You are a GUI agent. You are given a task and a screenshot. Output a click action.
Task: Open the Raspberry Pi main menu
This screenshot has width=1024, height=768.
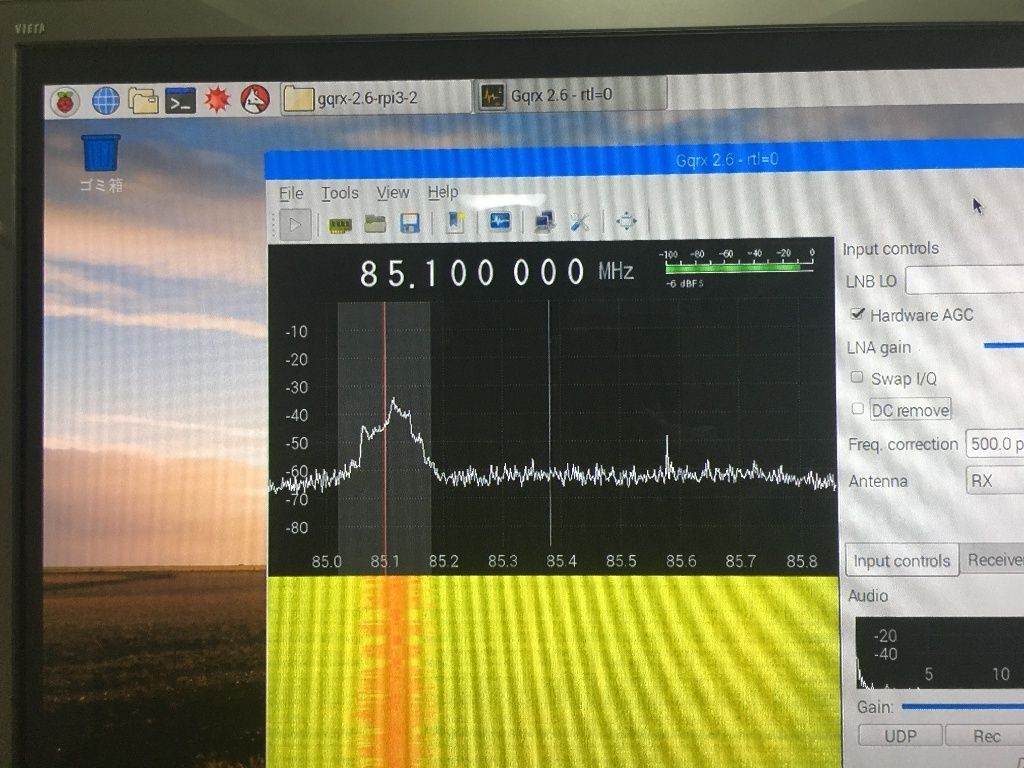coord(65,102)
